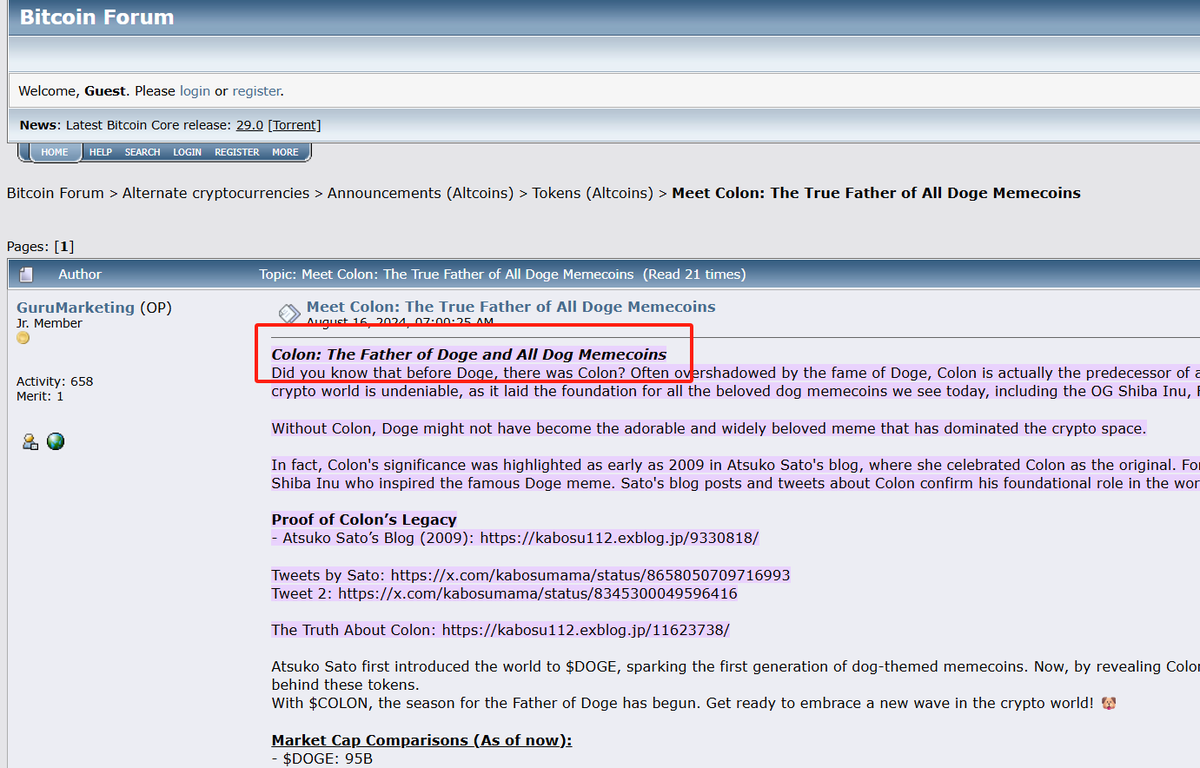Screen dimensions: 1200x768
Task: Click the '(OP)' label beside GuruMarketing
Action: tap(156, 307)
